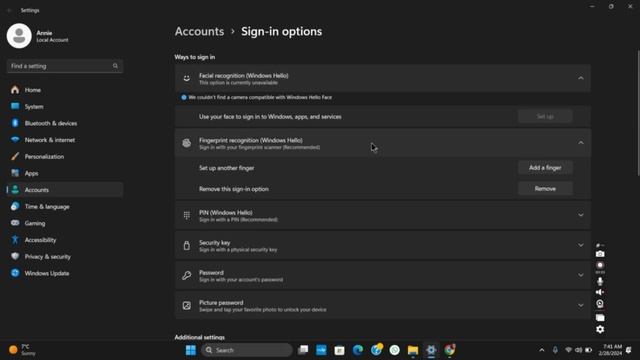The image size is (640, 360).
Task: Click the Add a finger button
Action: click(x=545, y=168)
